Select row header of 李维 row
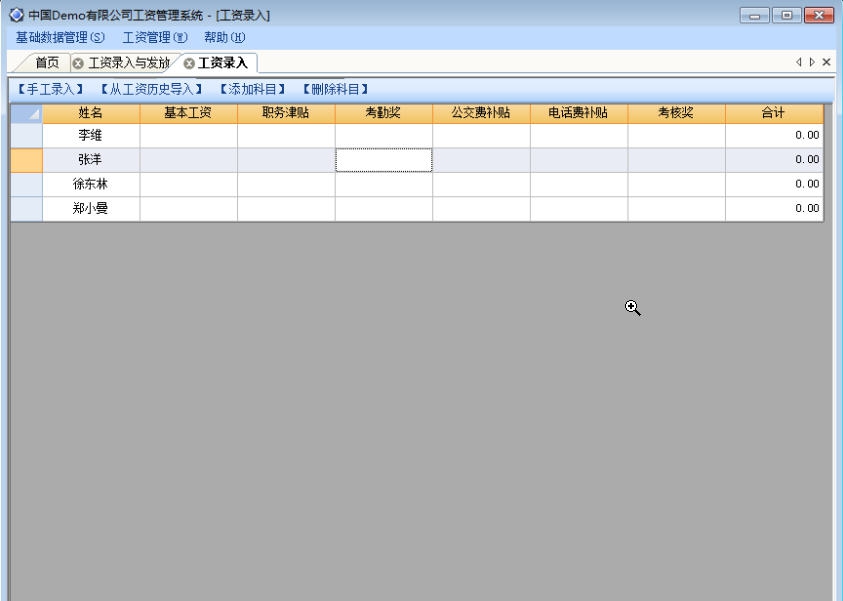 point(26,135)
